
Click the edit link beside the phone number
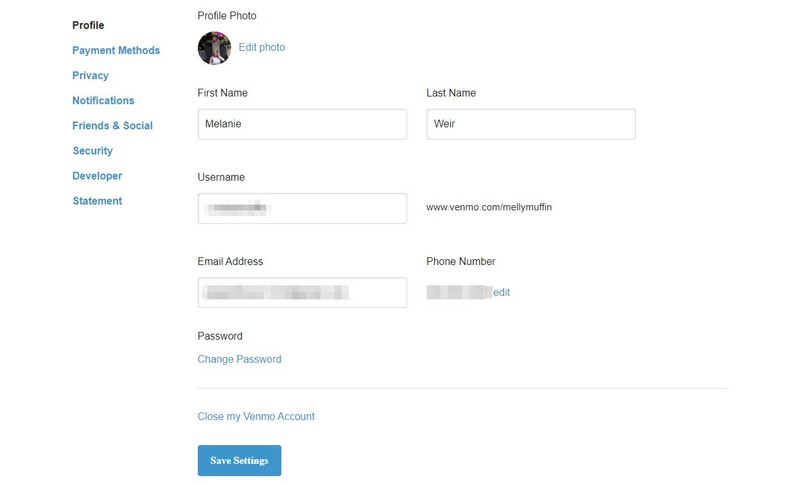(501, 292)
